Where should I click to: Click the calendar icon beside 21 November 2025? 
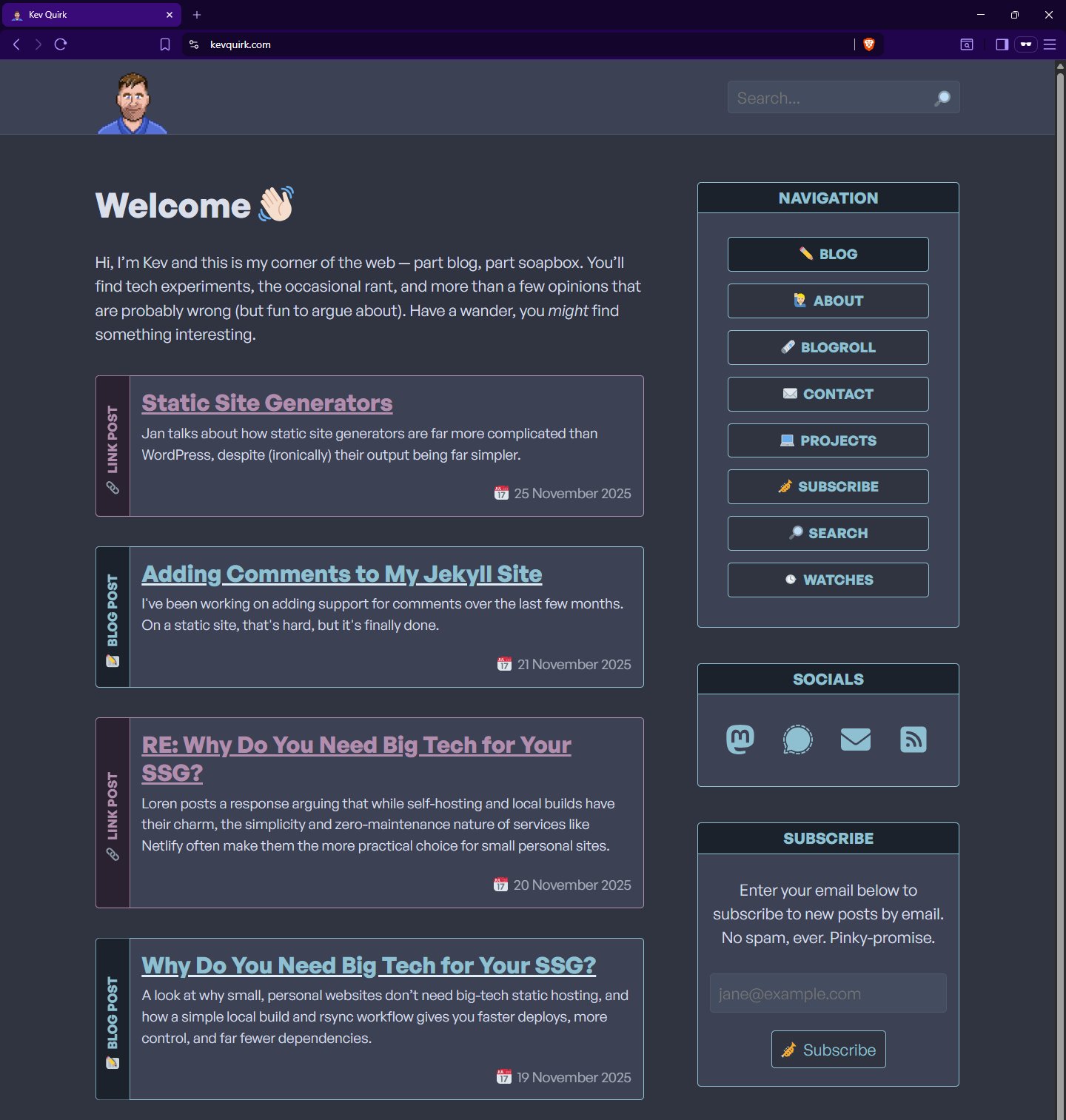pos(505,664)
